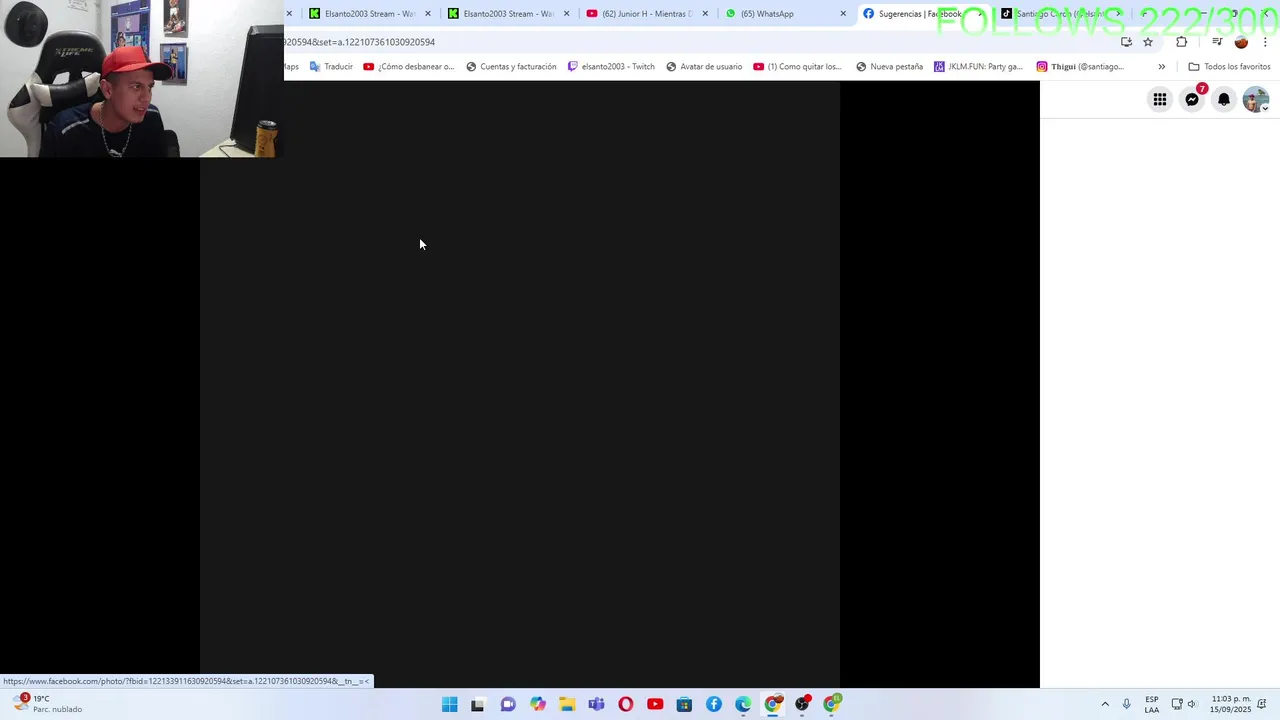Open Facebook app in taskbar
The image size is (1280, 720).
pos(714,704)
